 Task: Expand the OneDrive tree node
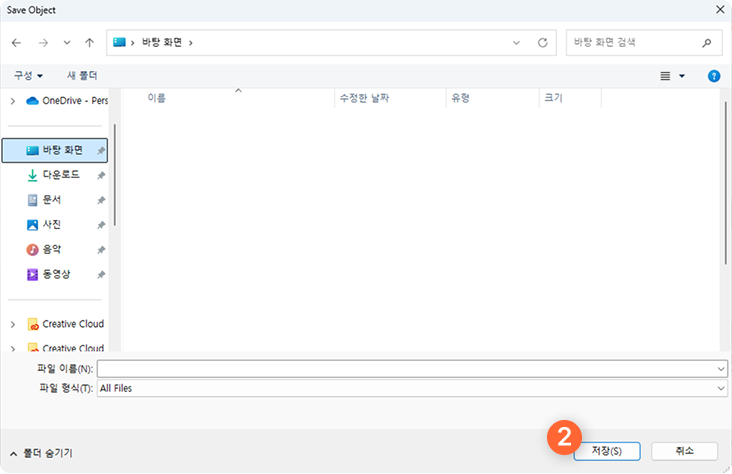[x=12, y=100]
